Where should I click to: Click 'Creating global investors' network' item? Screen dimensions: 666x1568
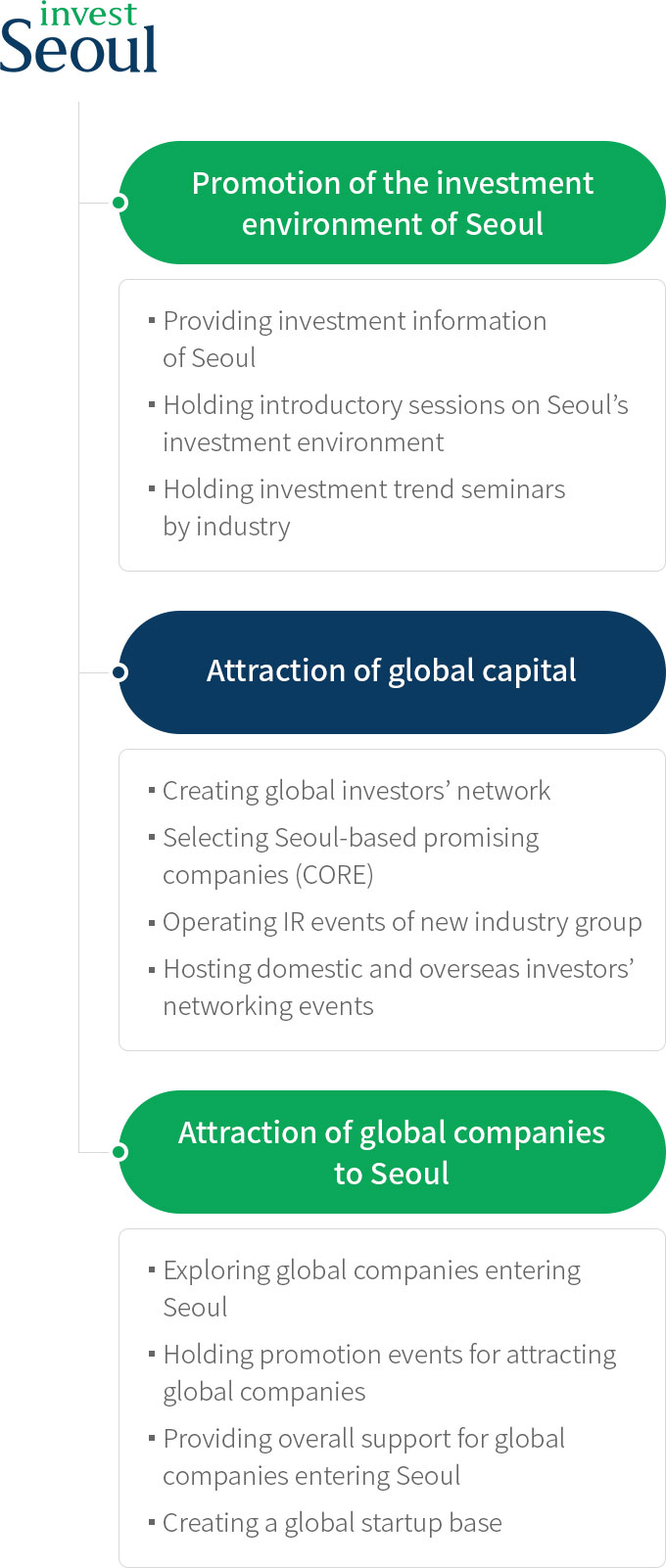tap(357, 791)
